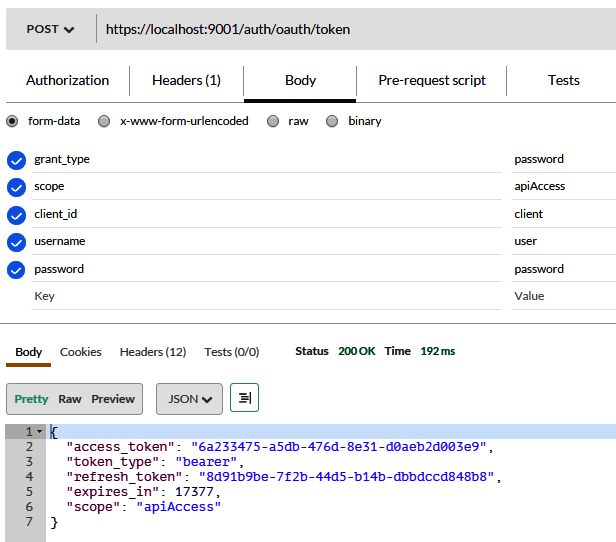Edit the apiAccess value field
The width and height of the screenshot is (616, 542).
coord(564,186)
